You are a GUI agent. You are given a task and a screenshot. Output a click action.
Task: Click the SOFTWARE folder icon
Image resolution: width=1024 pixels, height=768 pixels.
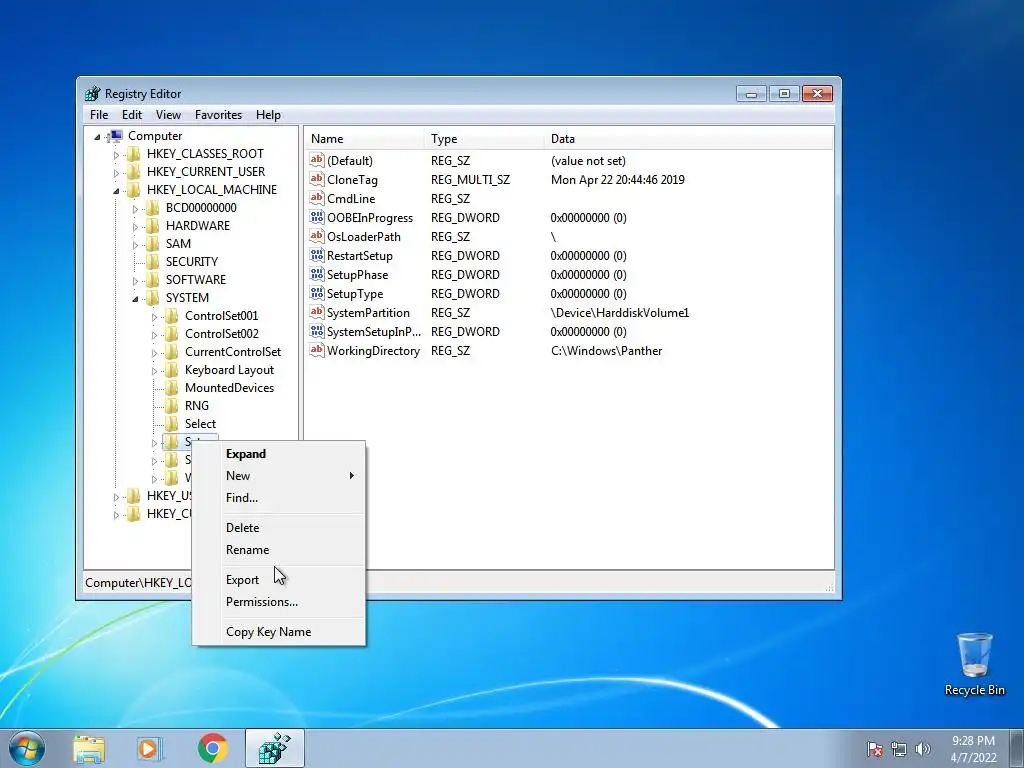pos(153,280)
